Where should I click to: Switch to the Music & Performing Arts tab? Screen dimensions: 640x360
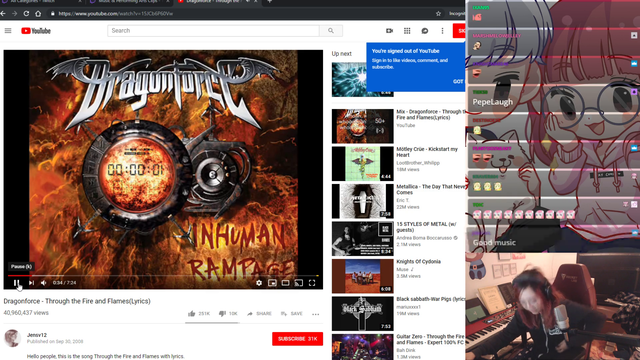[x=129, y=2]
